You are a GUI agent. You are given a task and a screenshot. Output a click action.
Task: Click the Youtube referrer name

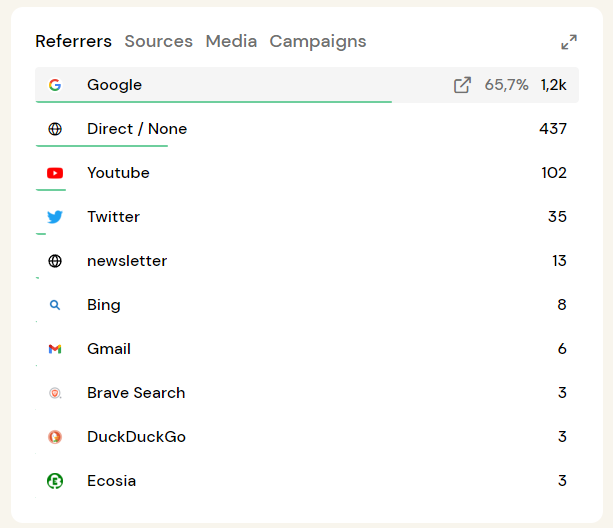pos(118,173)
